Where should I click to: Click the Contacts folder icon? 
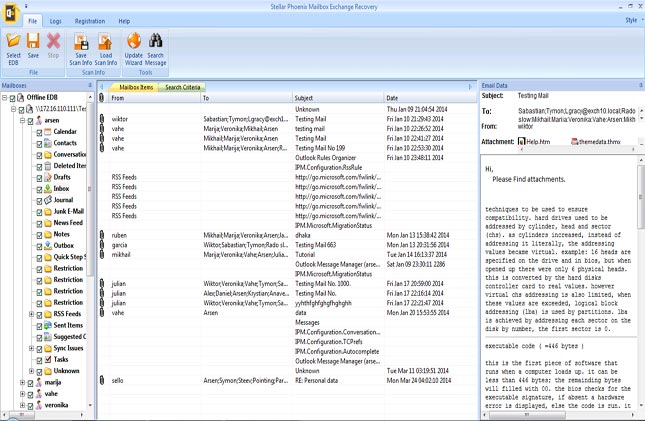tap(48, 143)
